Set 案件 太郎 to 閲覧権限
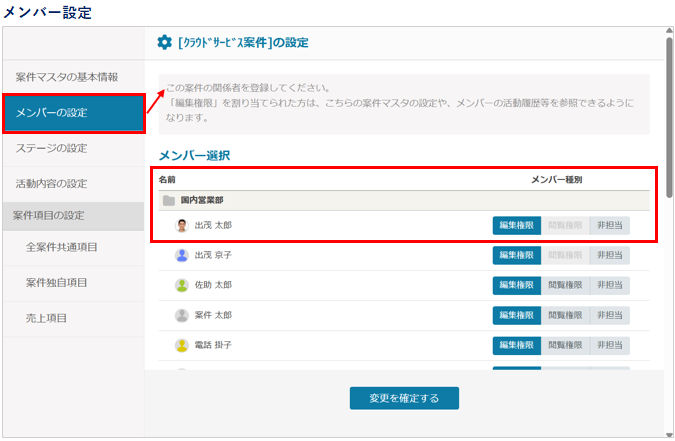 [x=565, y=315]
